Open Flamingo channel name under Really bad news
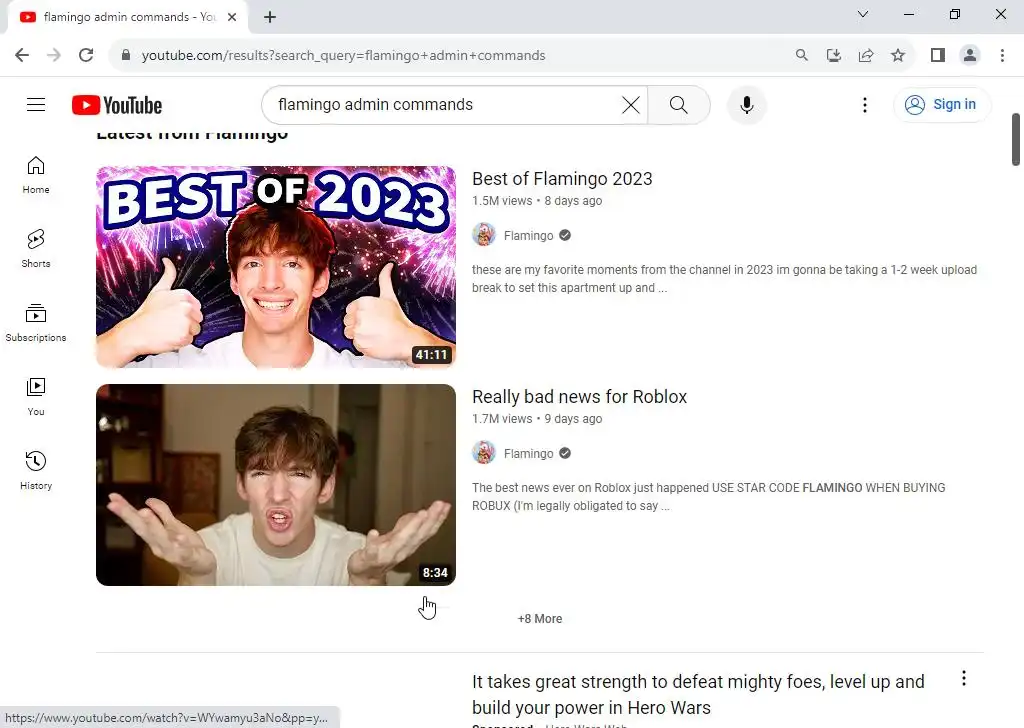The height and width of the screenshot is (728, 1024). (x=528, y=453)
